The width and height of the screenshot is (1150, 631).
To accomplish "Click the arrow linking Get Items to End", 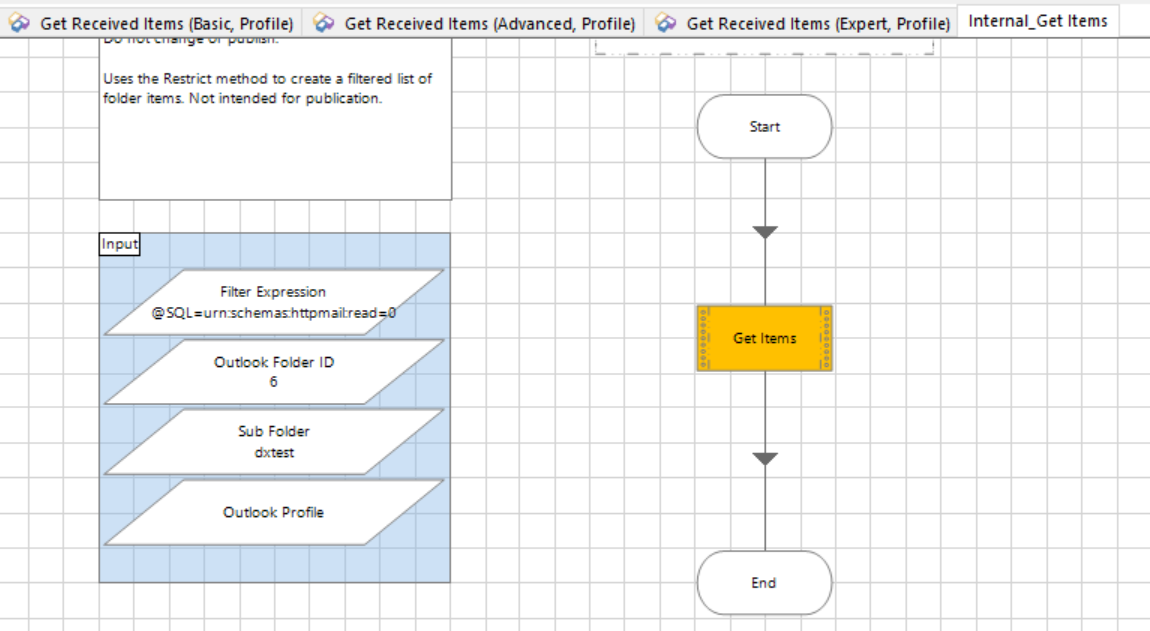I will click(765, 459).
